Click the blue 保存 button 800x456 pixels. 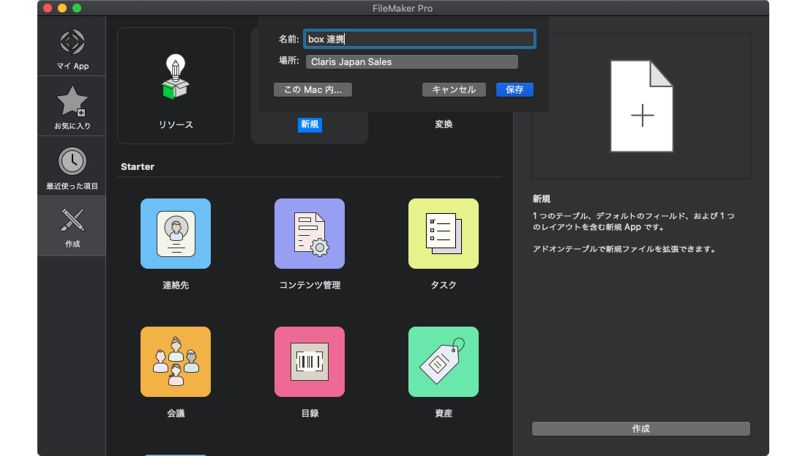coord(514,90)
